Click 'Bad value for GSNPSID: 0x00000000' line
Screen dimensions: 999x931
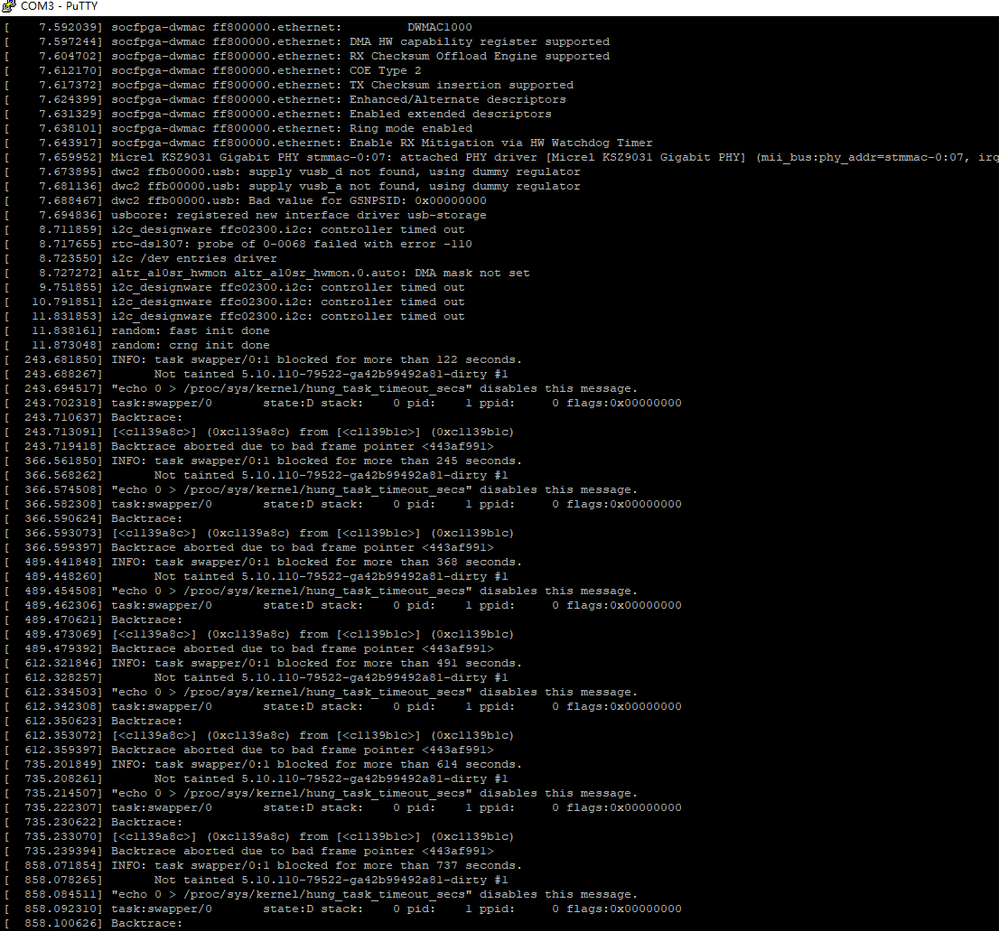[x=245, y=201]
